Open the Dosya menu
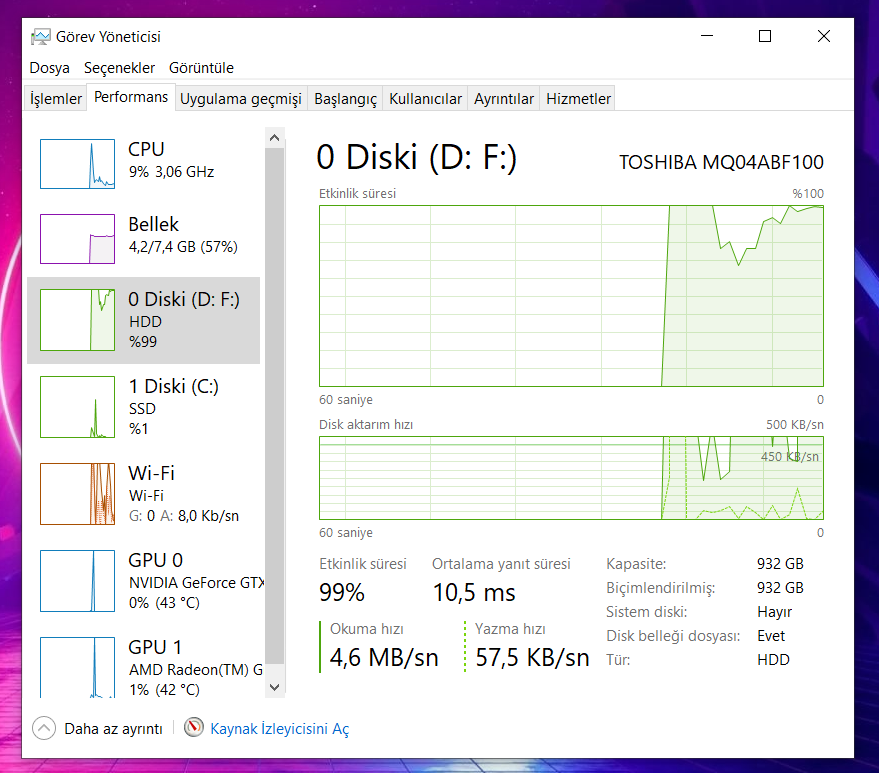Viewport: 879px width, 773px height. point(49,68)
